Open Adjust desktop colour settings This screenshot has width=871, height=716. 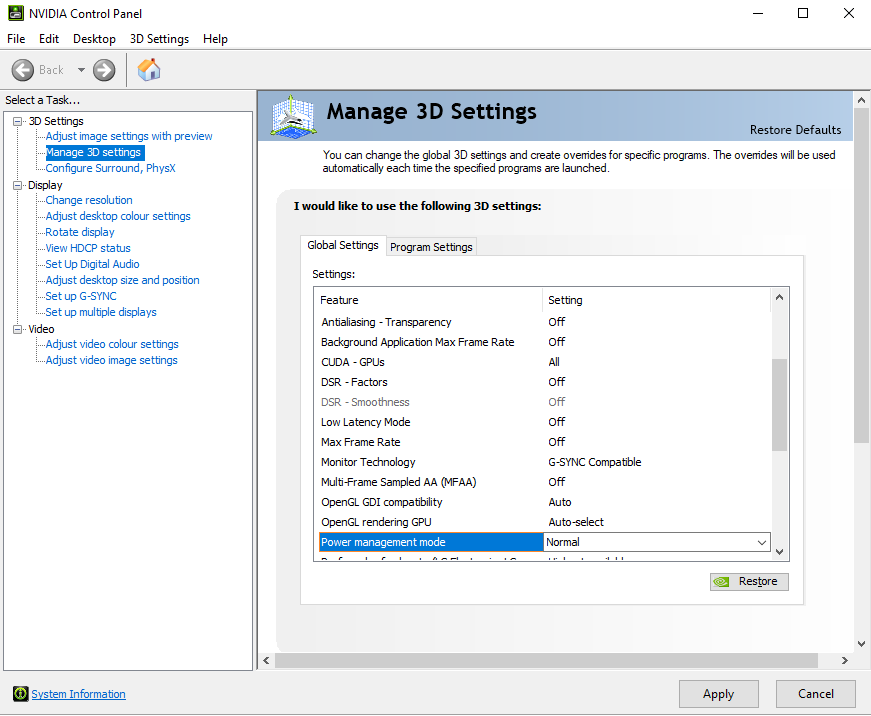pyautogui.click(x=118, y=216)
